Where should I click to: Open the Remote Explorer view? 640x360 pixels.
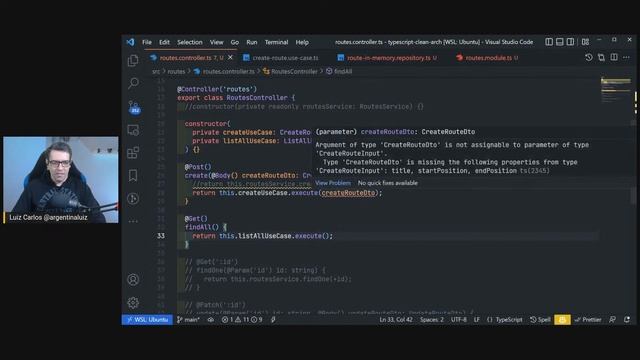[x=133, y=130]
